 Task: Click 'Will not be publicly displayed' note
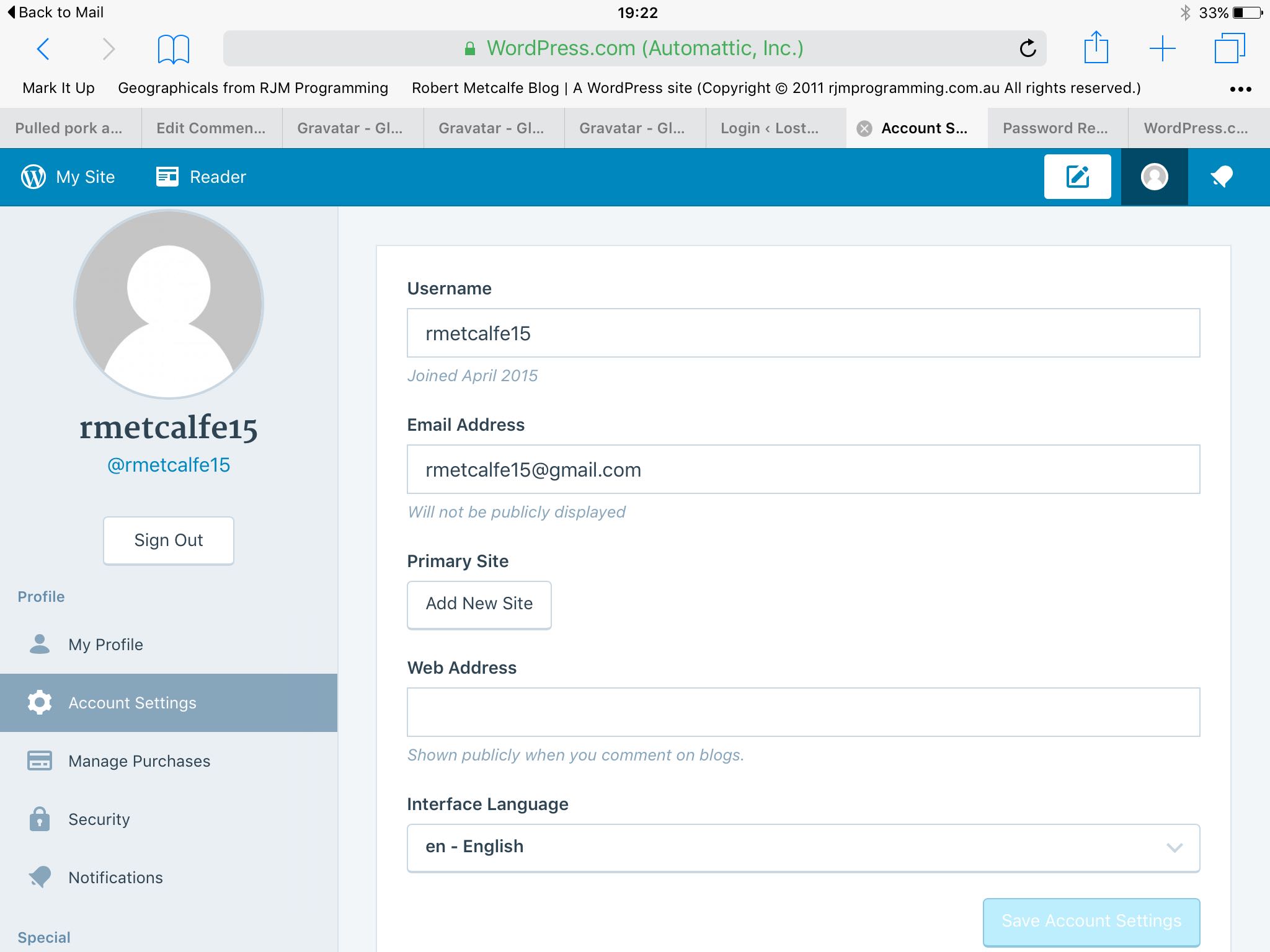tap(517, 512)
